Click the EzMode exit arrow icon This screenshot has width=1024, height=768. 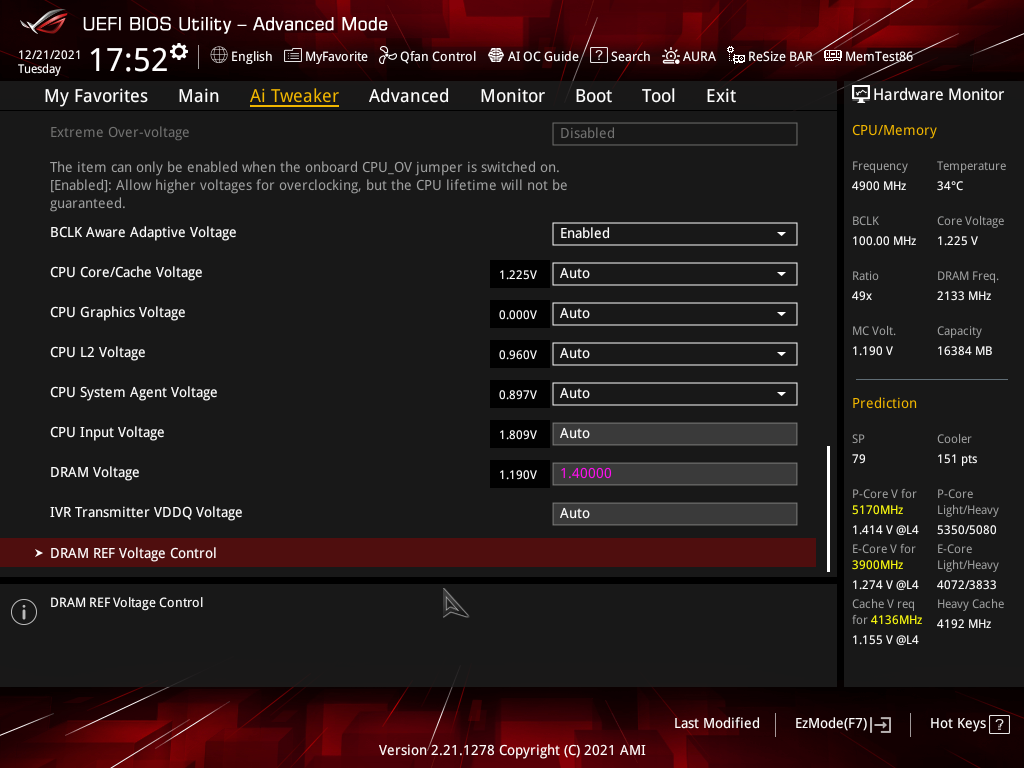pos(882,724)
